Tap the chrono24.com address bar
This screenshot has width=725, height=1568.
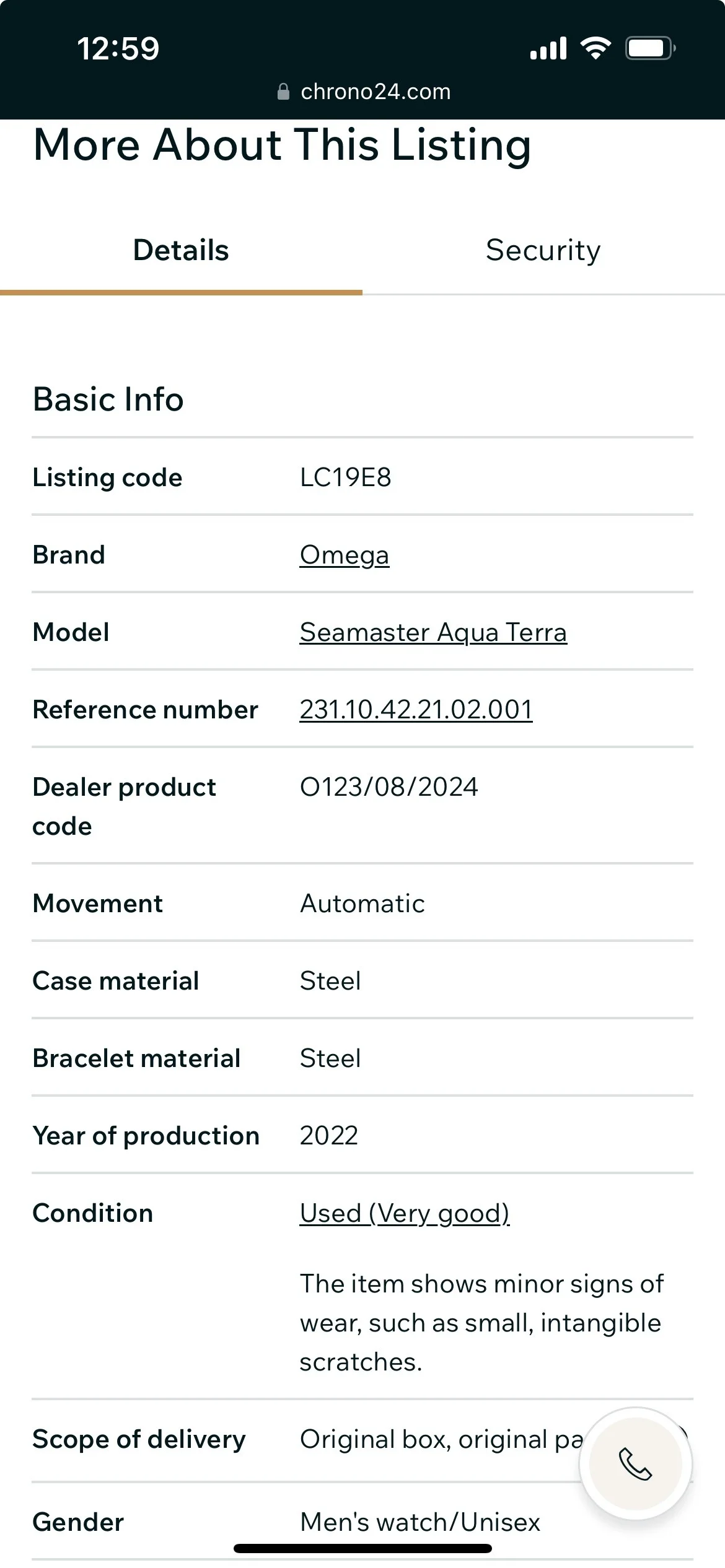coord(375,92)
